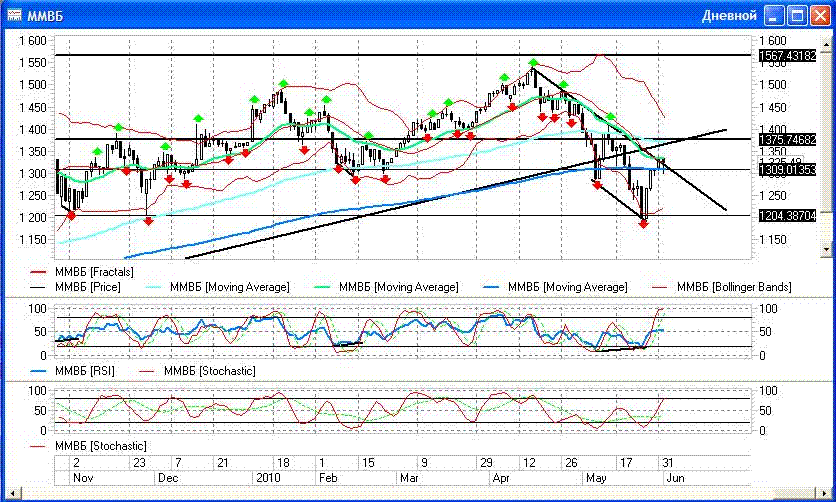Screen dimensions: 836x502
Task: Click the 2010 year label on time axis
Action: (x=268, y=477)
